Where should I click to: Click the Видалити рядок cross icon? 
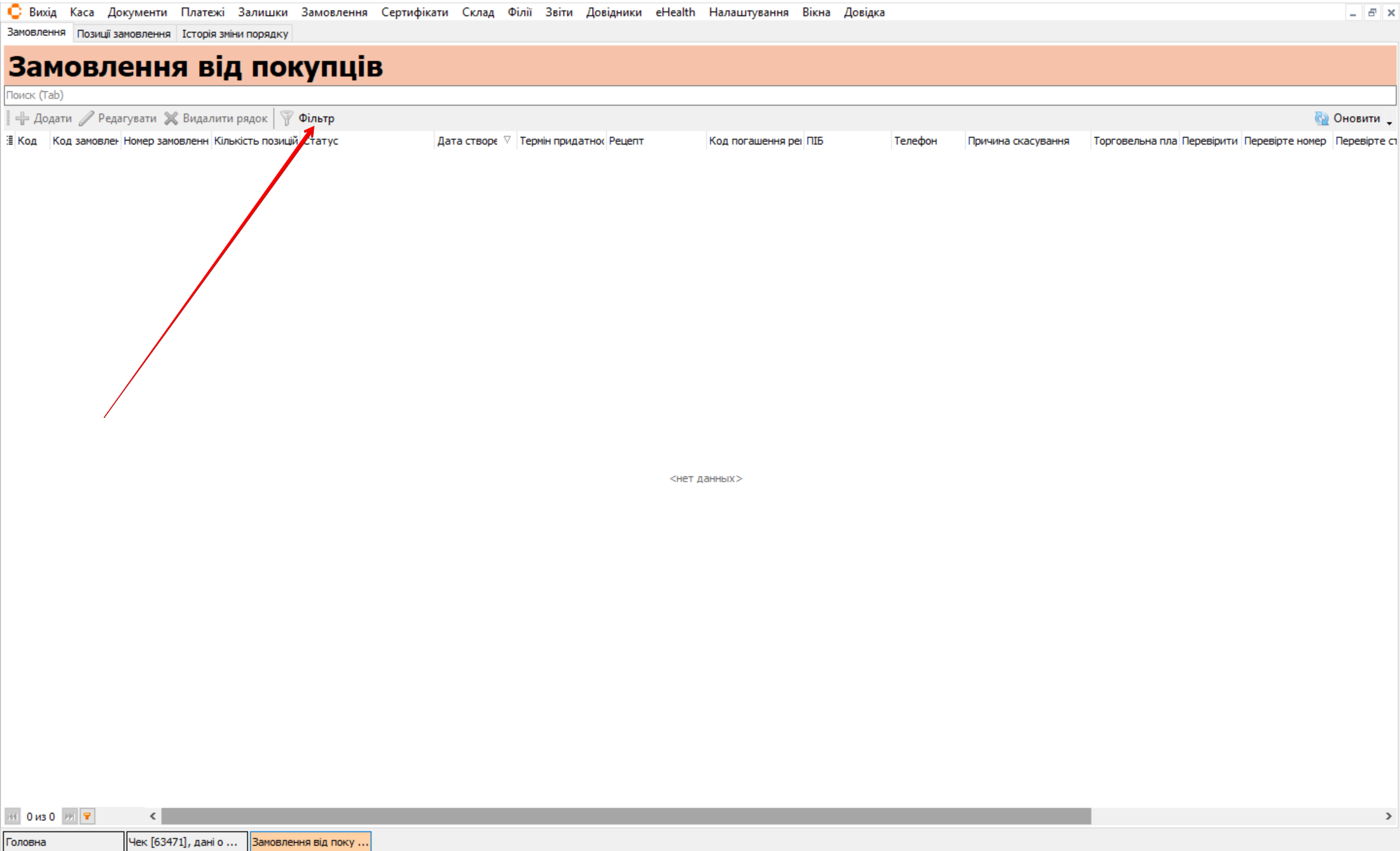click(x=171, y=119)
